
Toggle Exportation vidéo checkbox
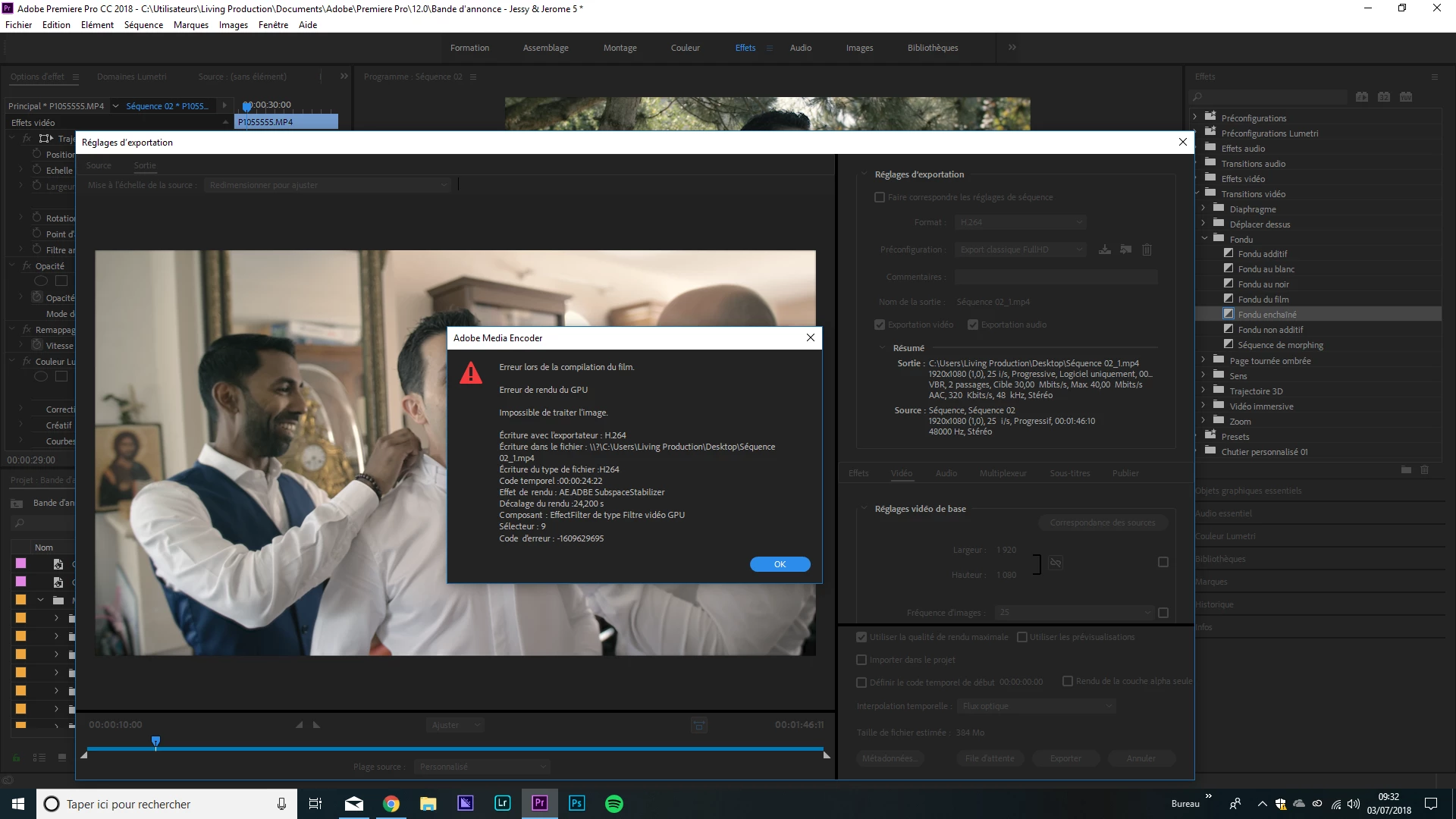point(880,325)
